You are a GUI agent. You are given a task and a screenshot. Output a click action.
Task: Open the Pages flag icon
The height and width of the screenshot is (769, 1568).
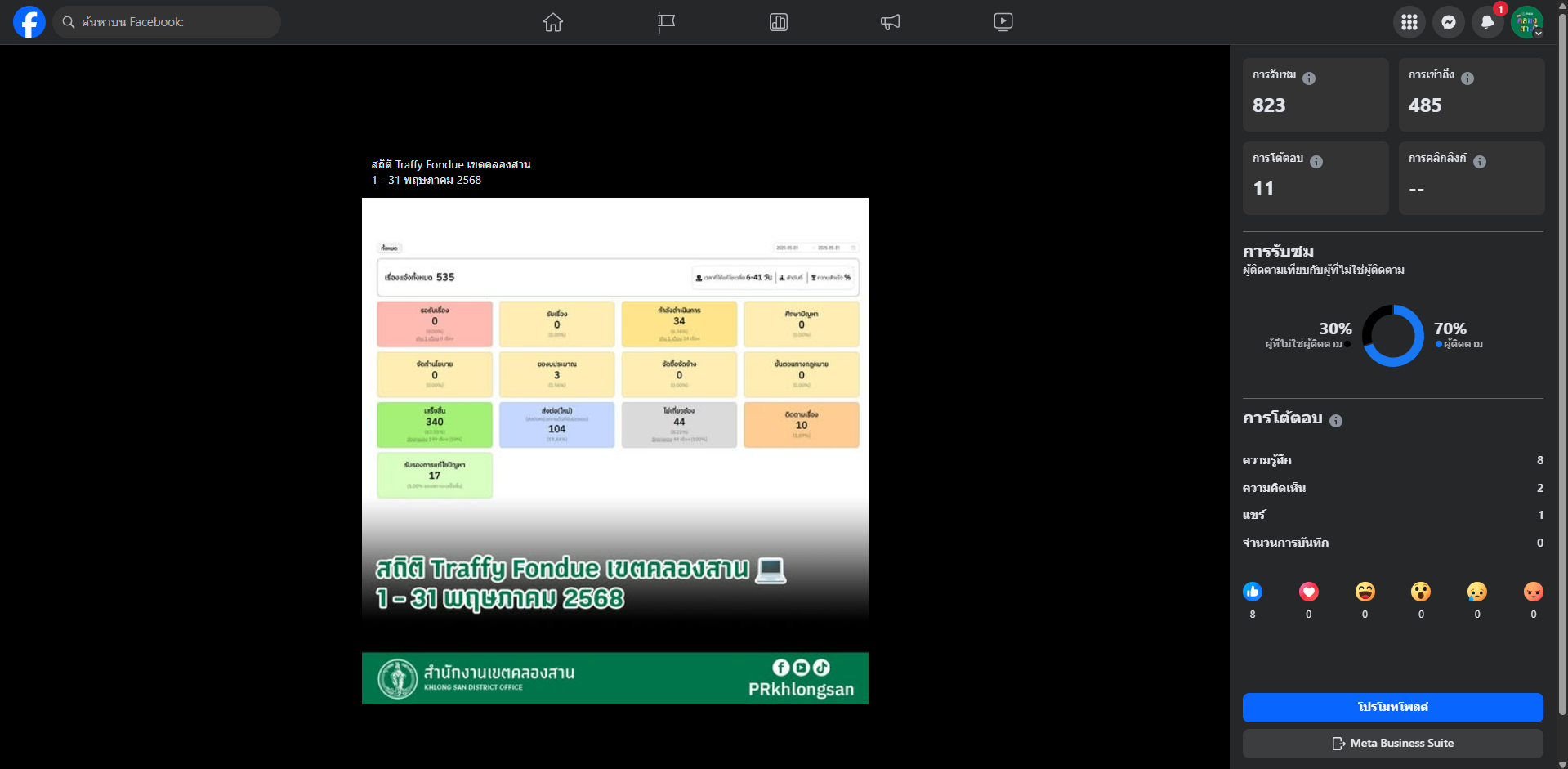(x=666, y=22)
